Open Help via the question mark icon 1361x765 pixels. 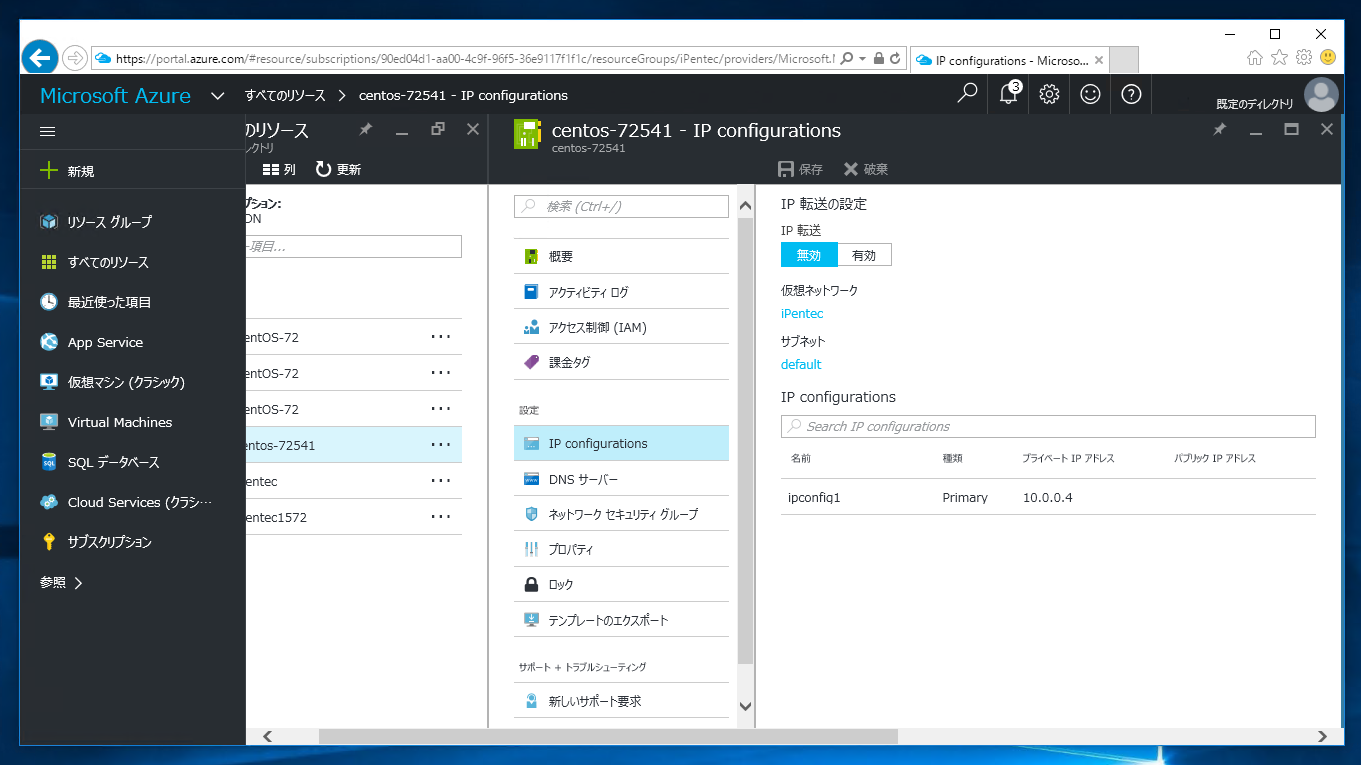[1130, 94]
